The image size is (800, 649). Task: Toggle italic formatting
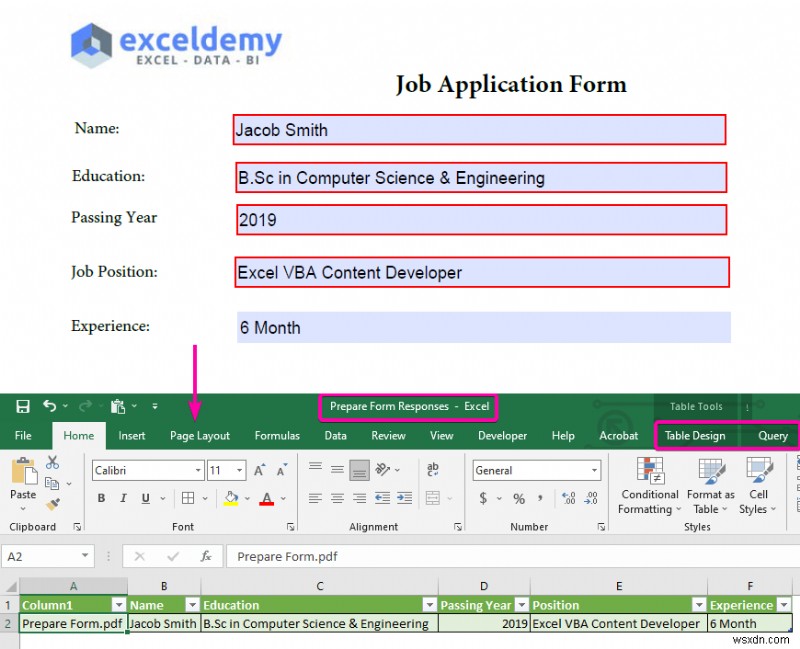click(x=123, y=497)
